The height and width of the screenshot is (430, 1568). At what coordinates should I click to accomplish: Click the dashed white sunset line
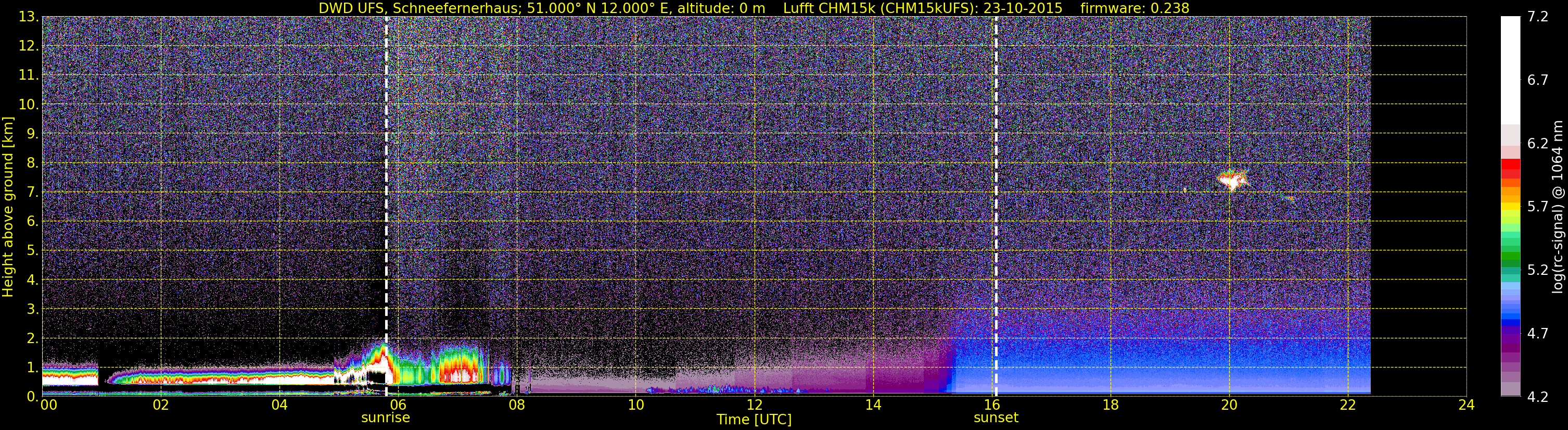click(996, 207)
